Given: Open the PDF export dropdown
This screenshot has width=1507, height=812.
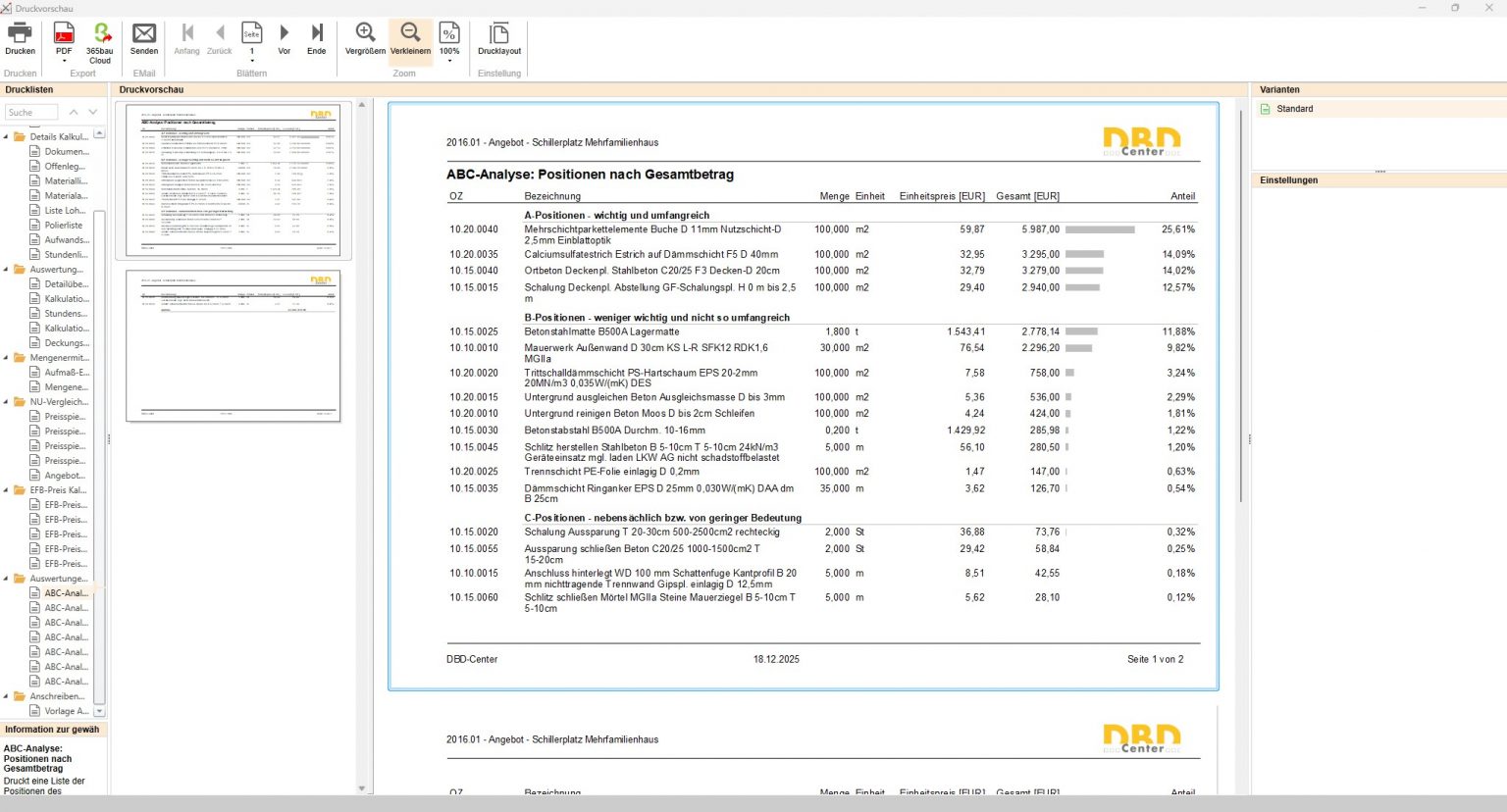Looking at the screenshot, I should 64,61.
